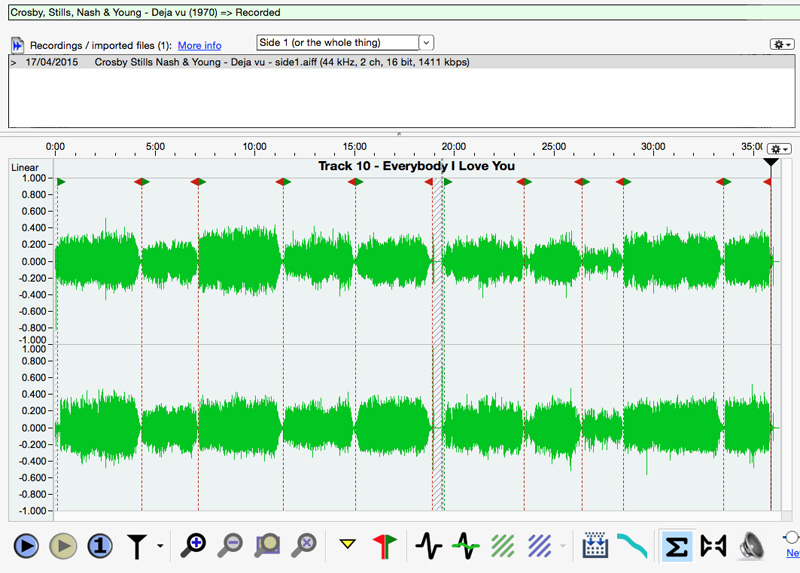This screenshot has height=573, width=800.
Task: Click the zoom in magnifier icon
Action: 193,546
